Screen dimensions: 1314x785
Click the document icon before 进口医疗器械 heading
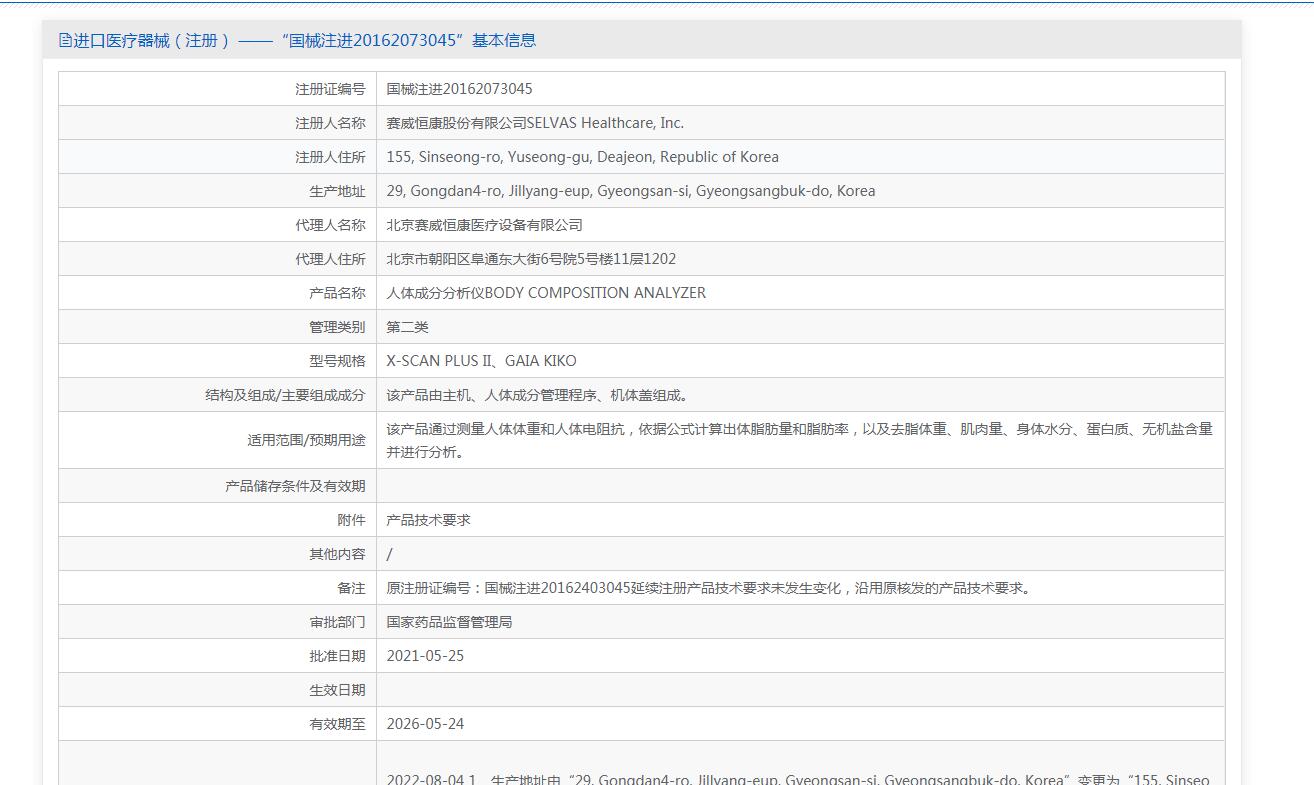[66, 41]
